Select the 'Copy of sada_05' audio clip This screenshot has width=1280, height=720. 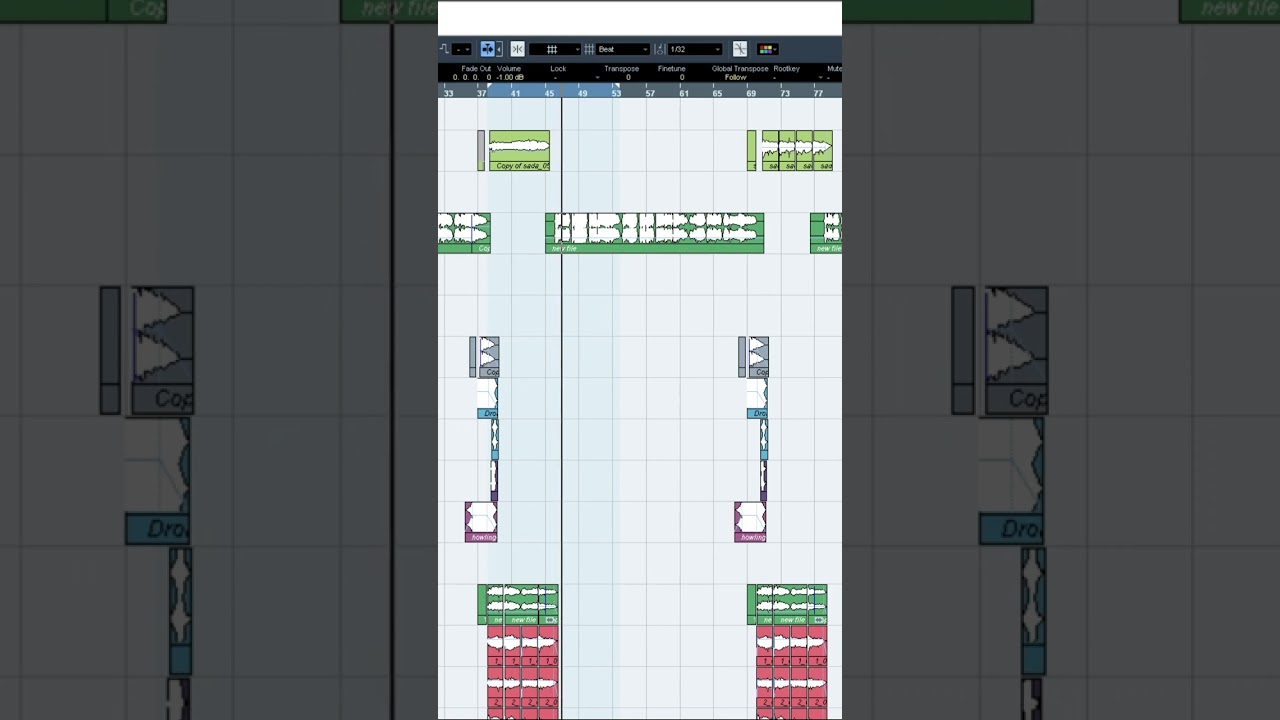pos(519,151)
